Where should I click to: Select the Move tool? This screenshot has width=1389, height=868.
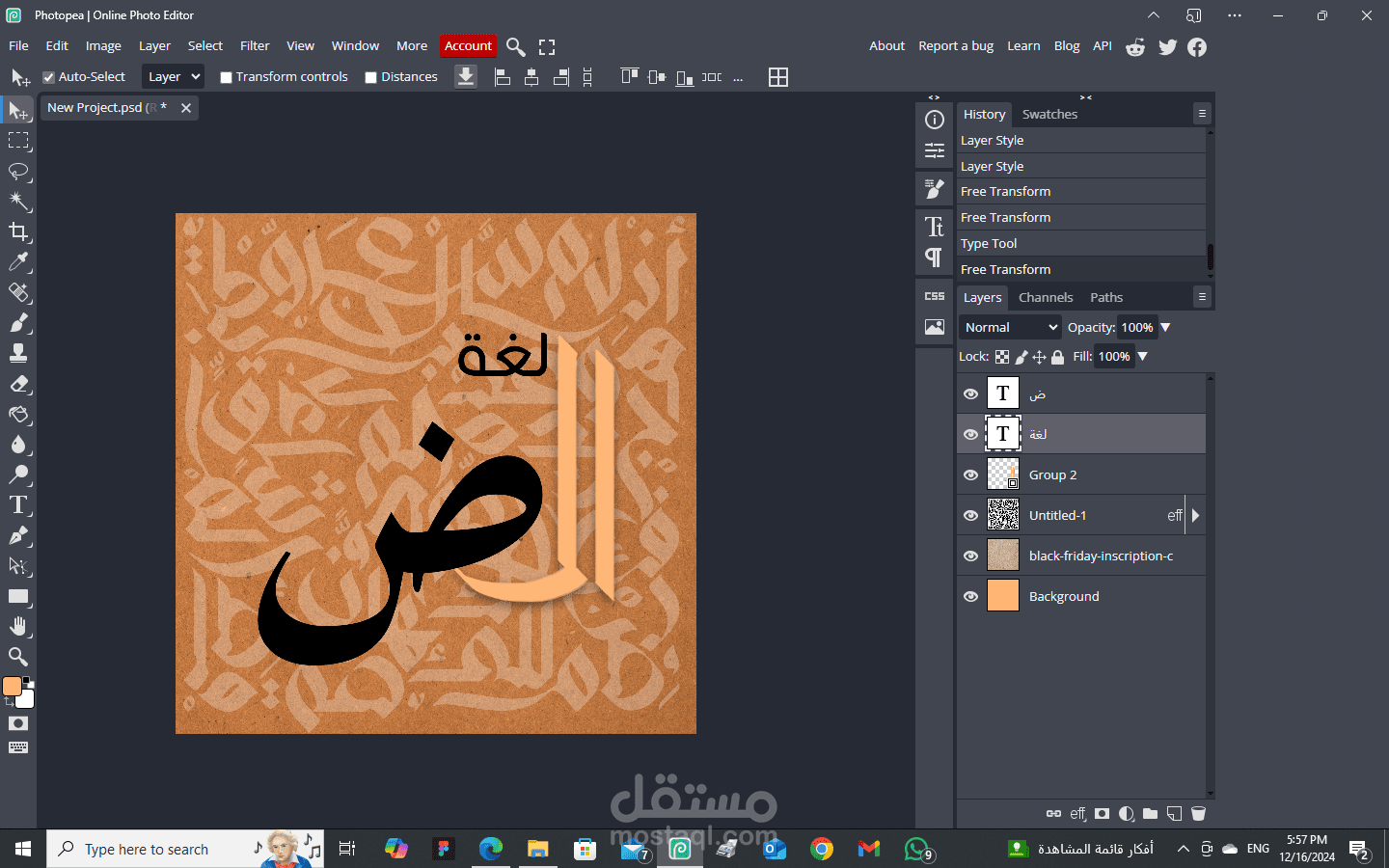(19, 111)
